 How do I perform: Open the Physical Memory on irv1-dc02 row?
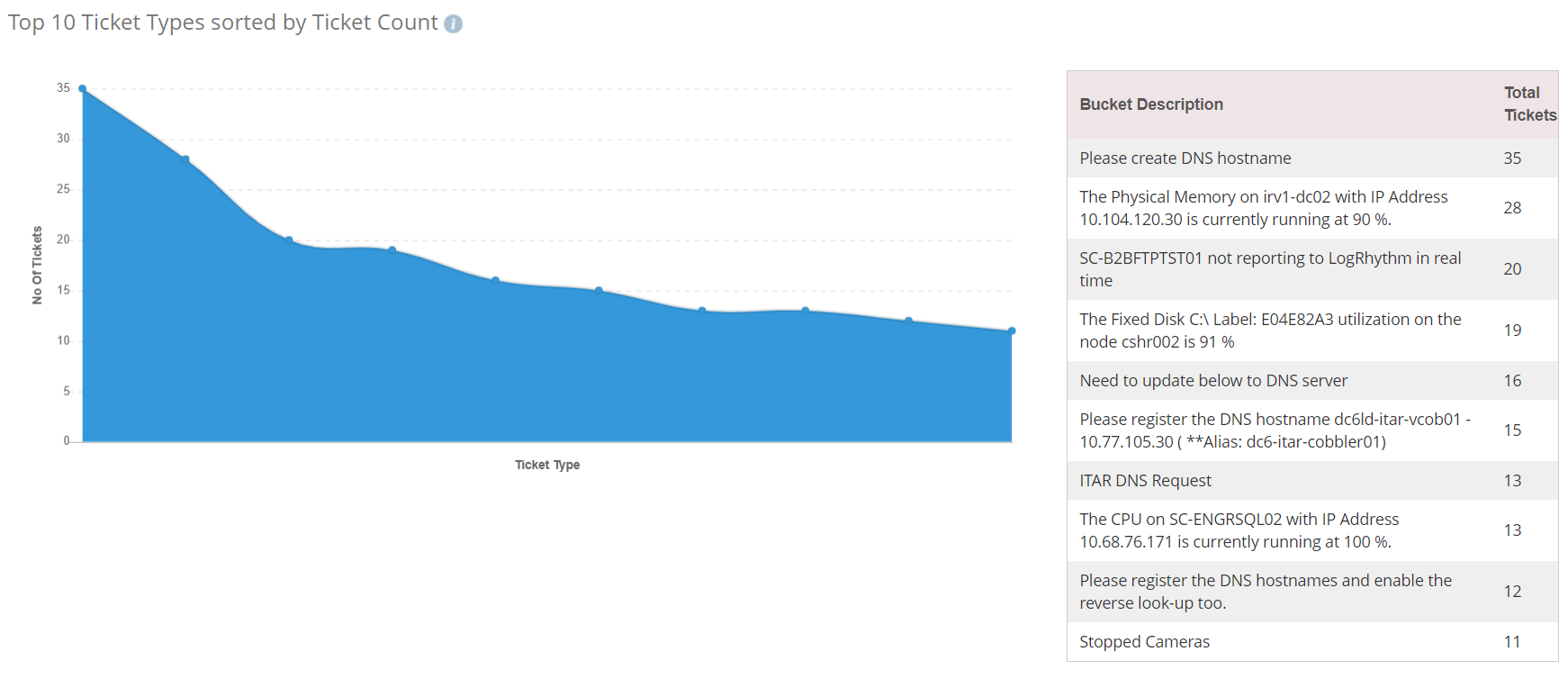coord(1263,208)
